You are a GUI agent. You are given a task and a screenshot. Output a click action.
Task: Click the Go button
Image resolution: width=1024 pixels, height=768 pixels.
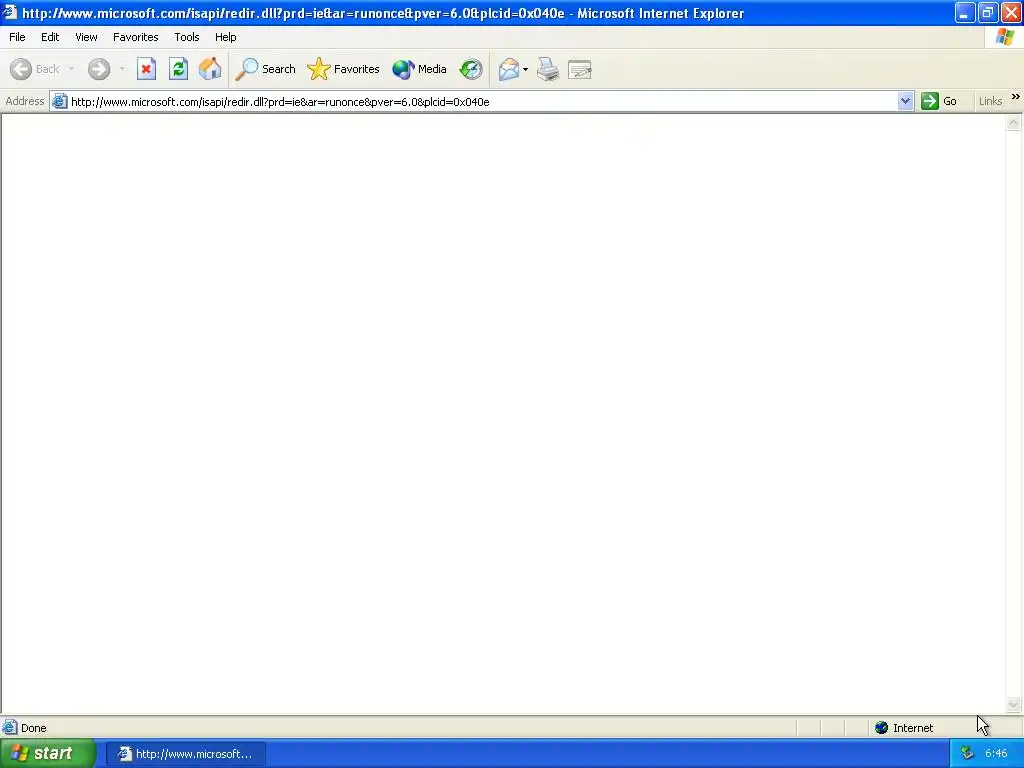pos(939,101)
